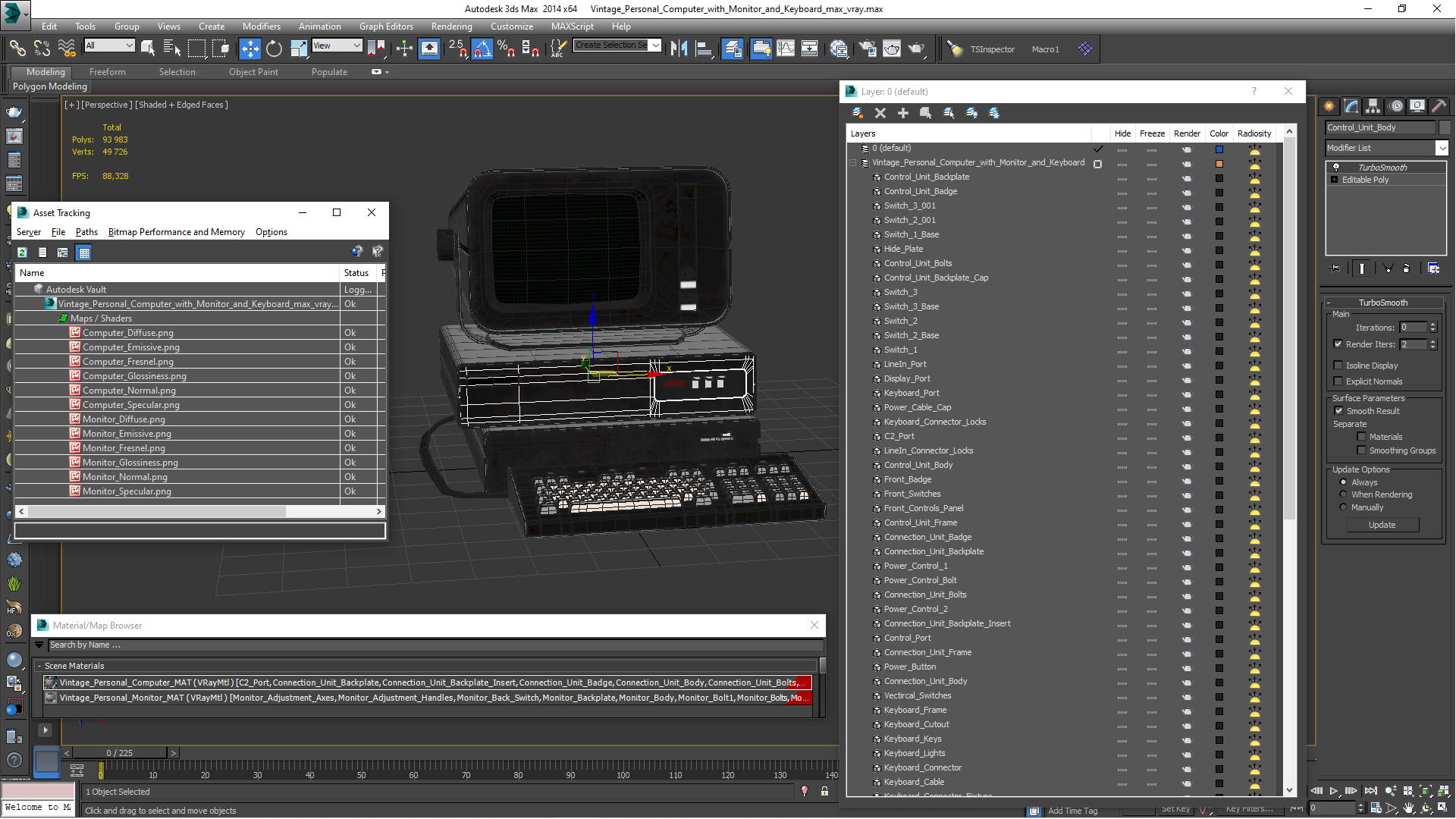Click the Unlink Selection icon
Viewport: 1456px width, 819px height.
42,49
